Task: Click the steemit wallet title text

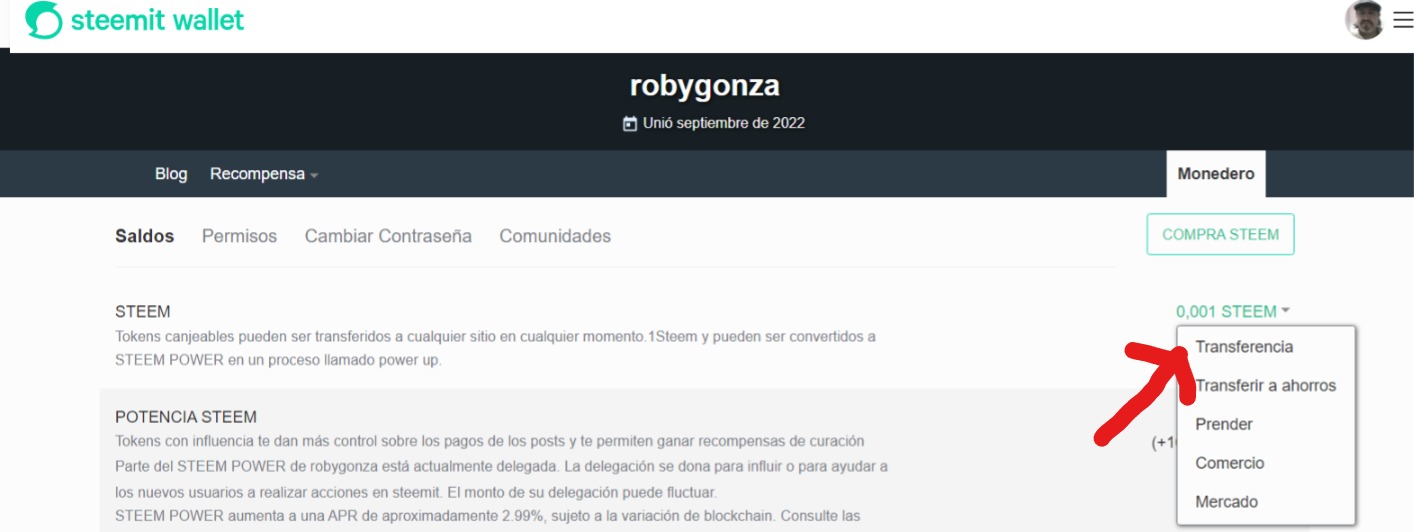Action: pyautogui.click(x=157, y=20)
